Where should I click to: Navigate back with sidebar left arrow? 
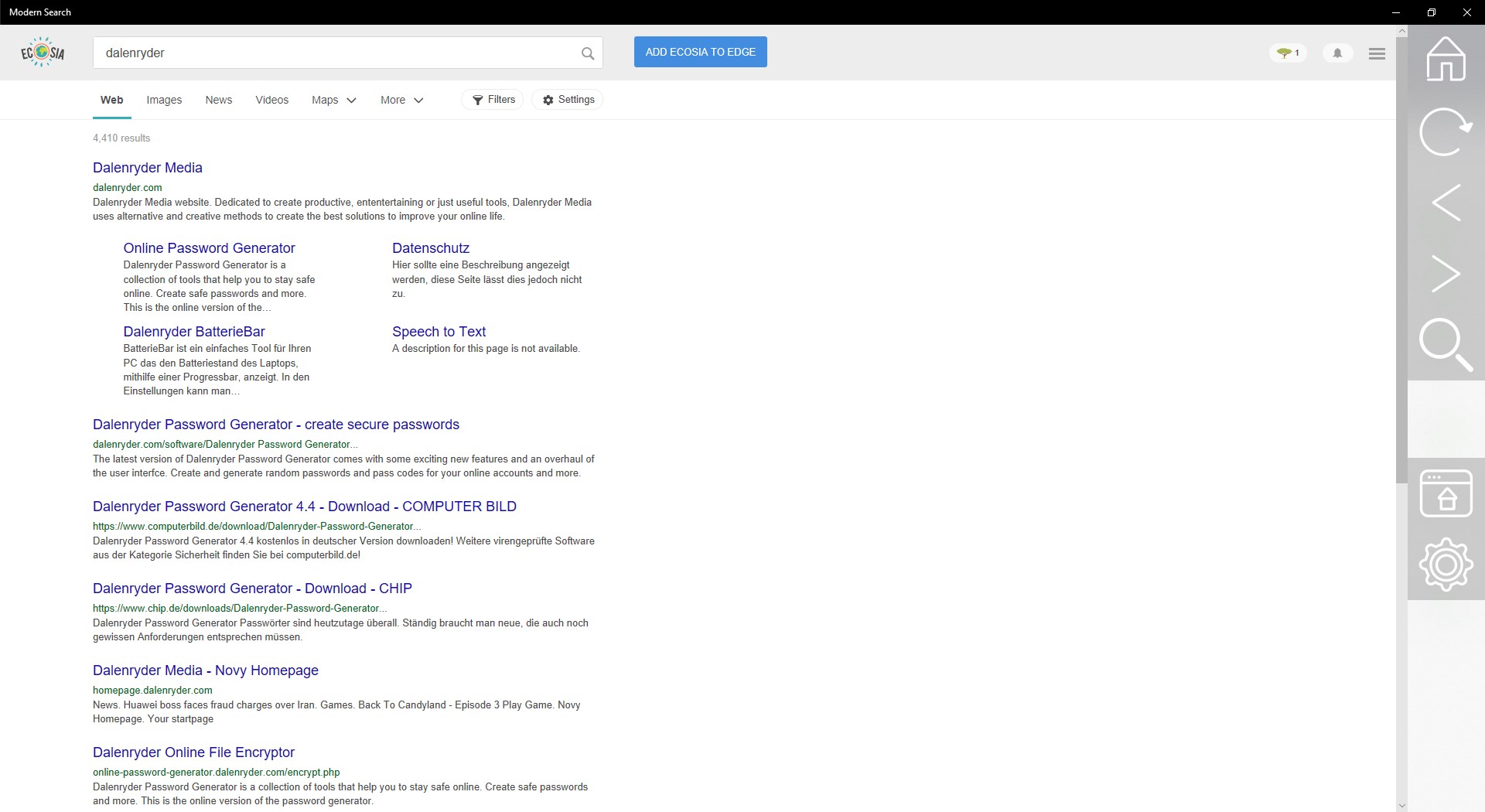pos(1446,203)
